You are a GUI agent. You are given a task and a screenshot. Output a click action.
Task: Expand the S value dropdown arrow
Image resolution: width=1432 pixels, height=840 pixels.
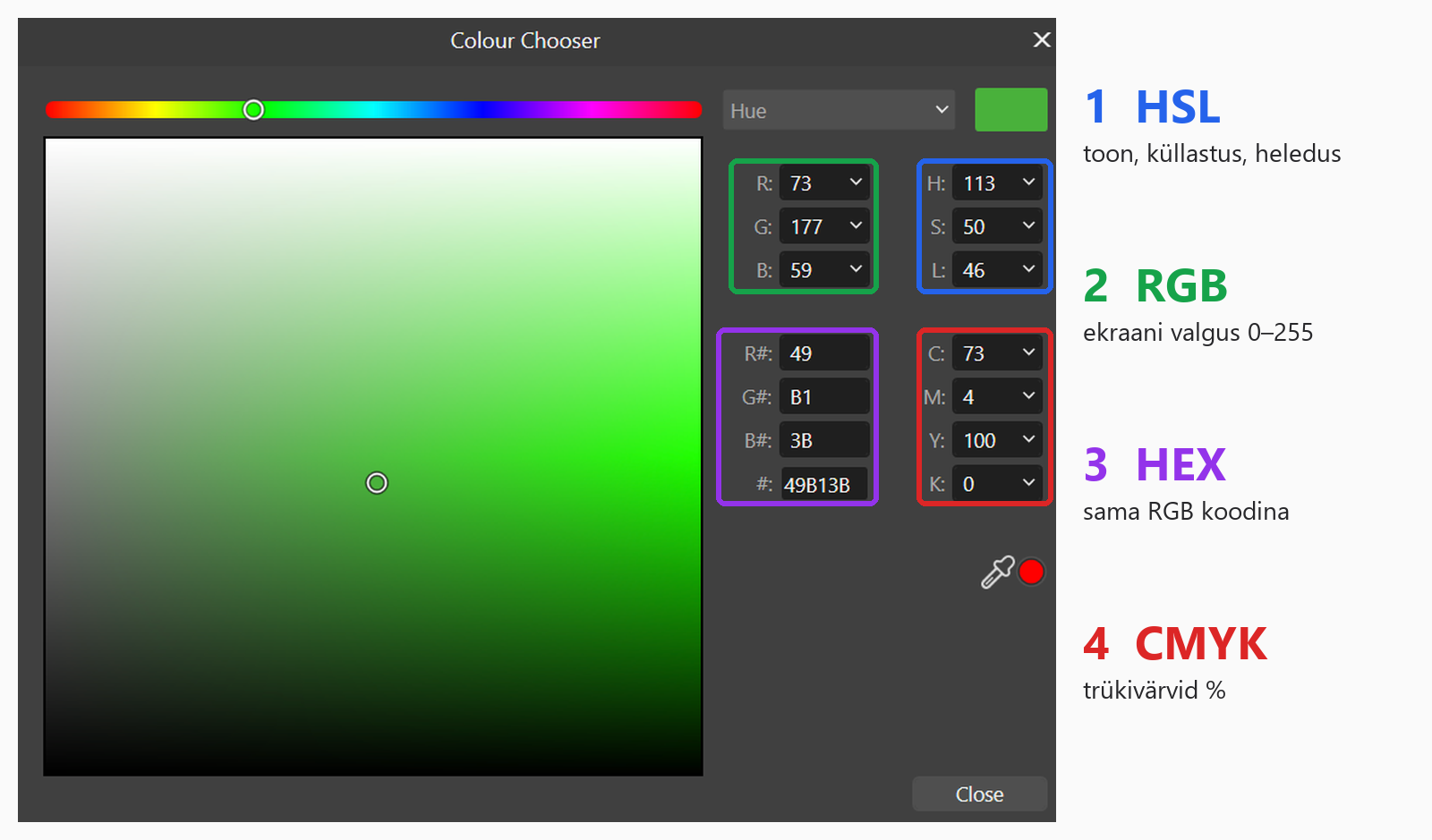click(1028, 225)
